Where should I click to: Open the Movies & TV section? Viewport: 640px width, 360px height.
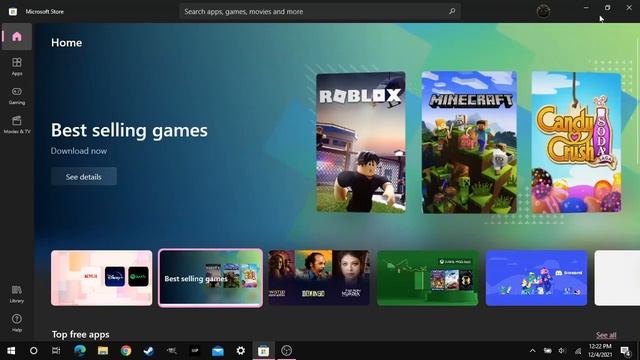coord(17,125)
